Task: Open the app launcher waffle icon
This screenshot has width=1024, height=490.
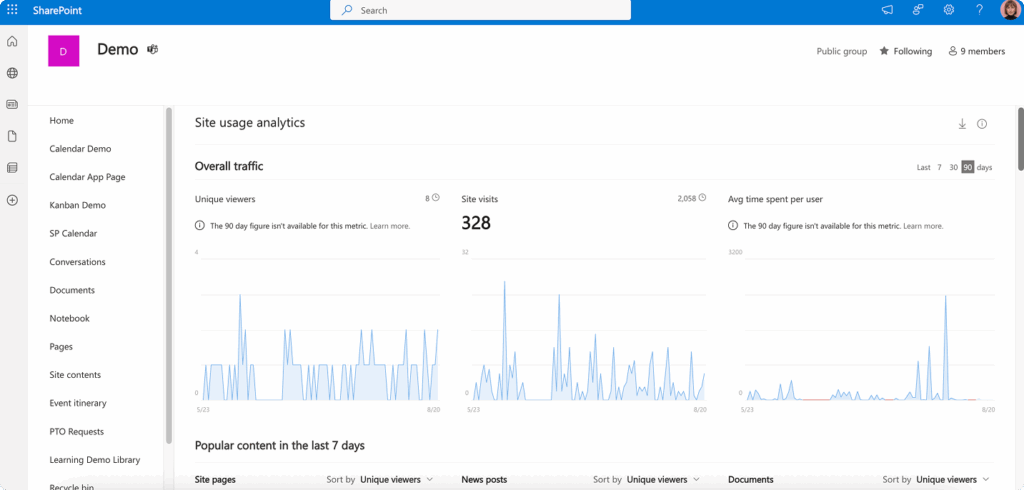Action: point(12,10)
